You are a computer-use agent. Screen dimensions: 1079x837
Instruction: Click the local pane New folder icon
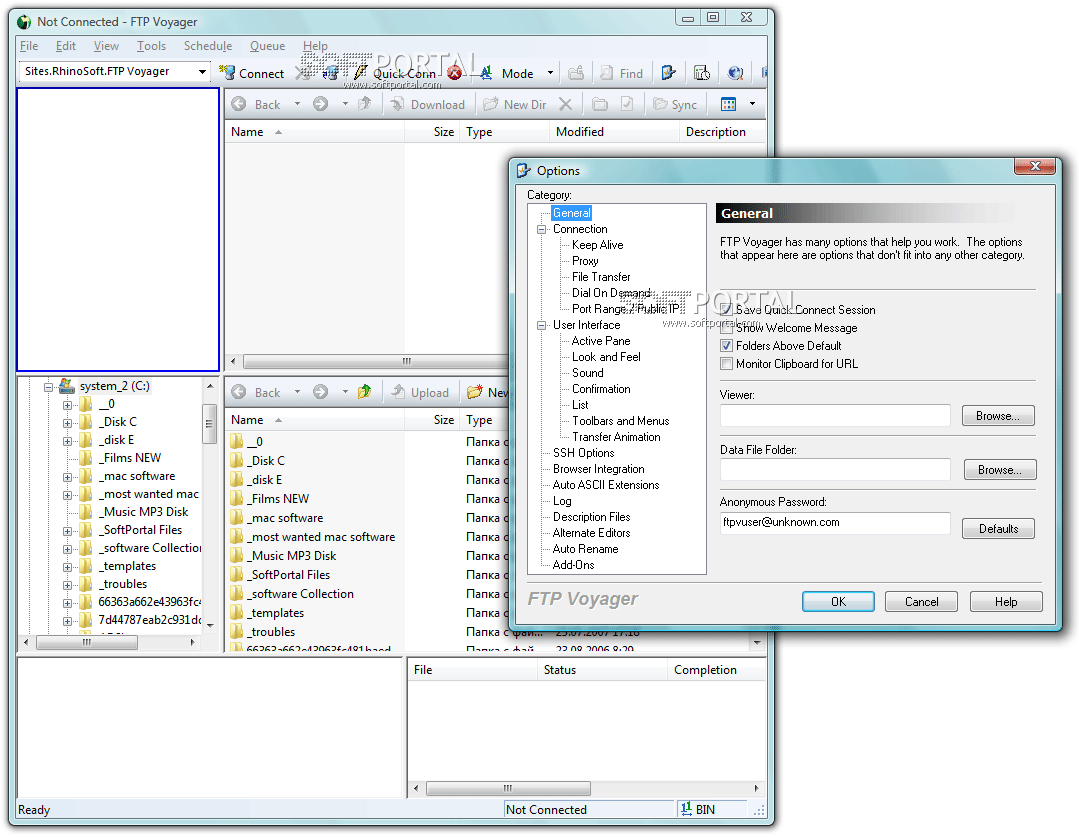pos(474,392)
